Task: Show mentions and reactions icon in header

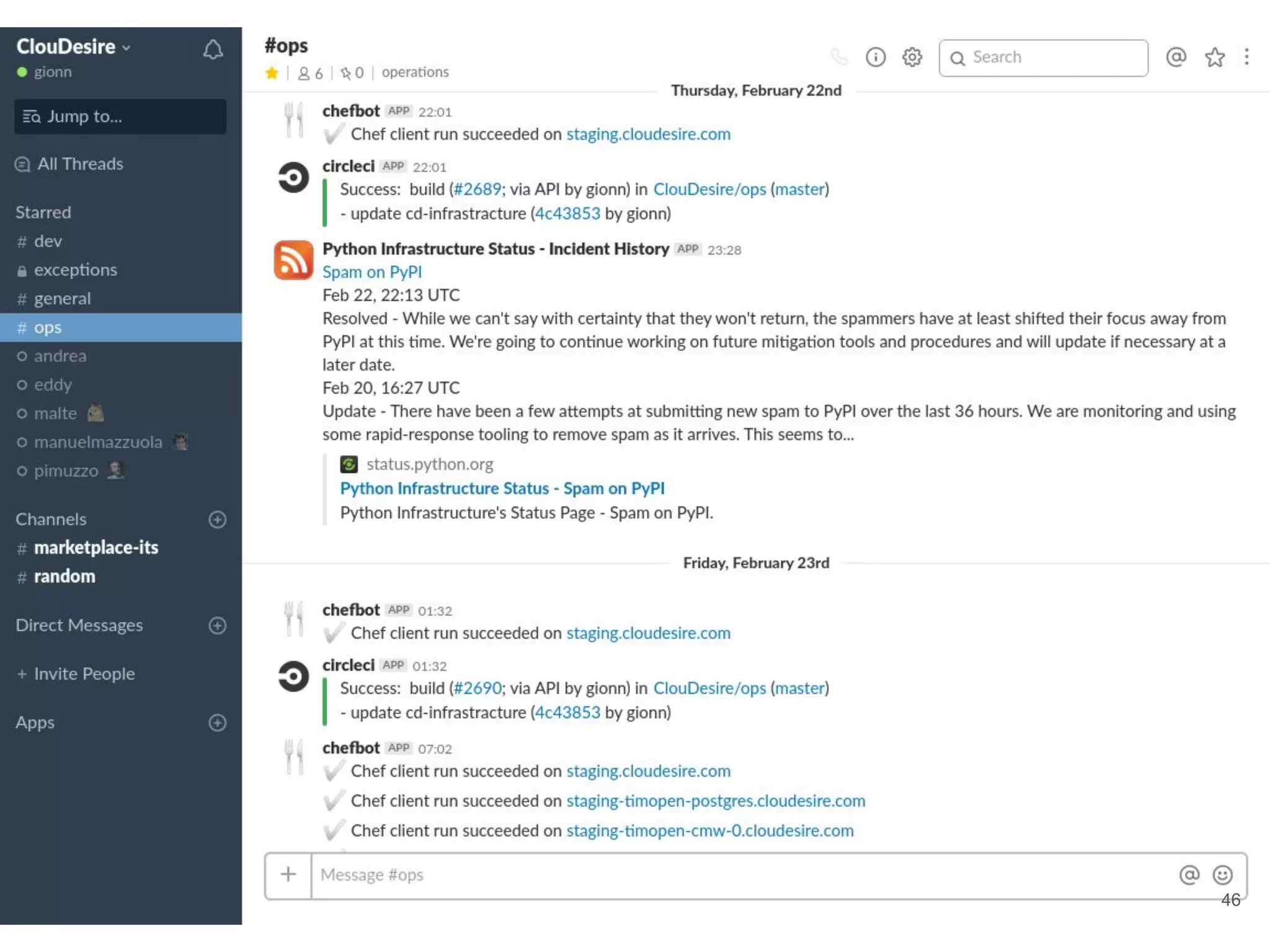Action: (1176, 57)
